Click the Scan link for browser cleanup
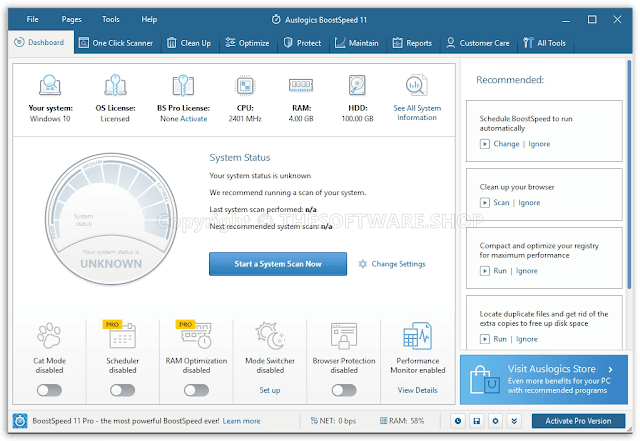The image size is (640, 441). tap(501, 203)
